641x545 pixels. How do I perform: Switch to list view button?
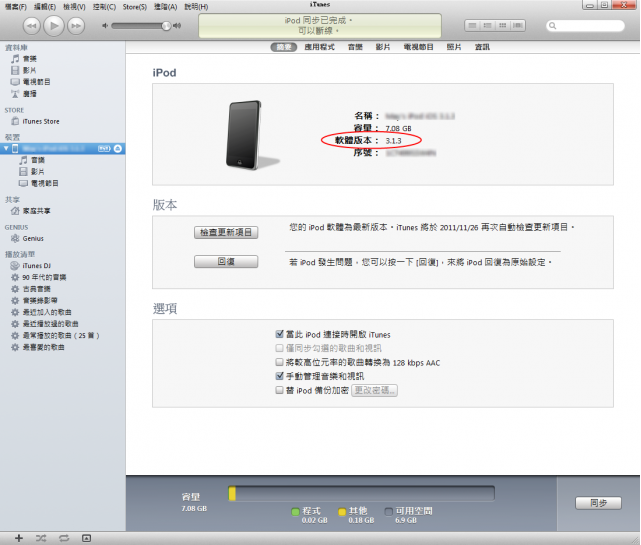coord(472,25)
